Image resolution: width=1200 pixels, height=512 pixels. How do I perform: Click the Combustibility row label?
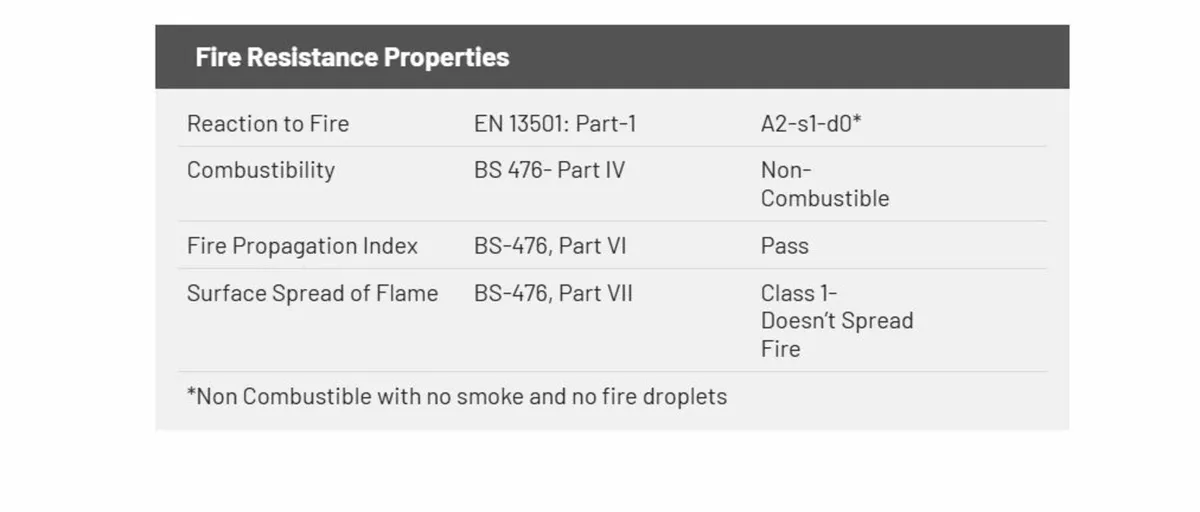tap(261, 170)
